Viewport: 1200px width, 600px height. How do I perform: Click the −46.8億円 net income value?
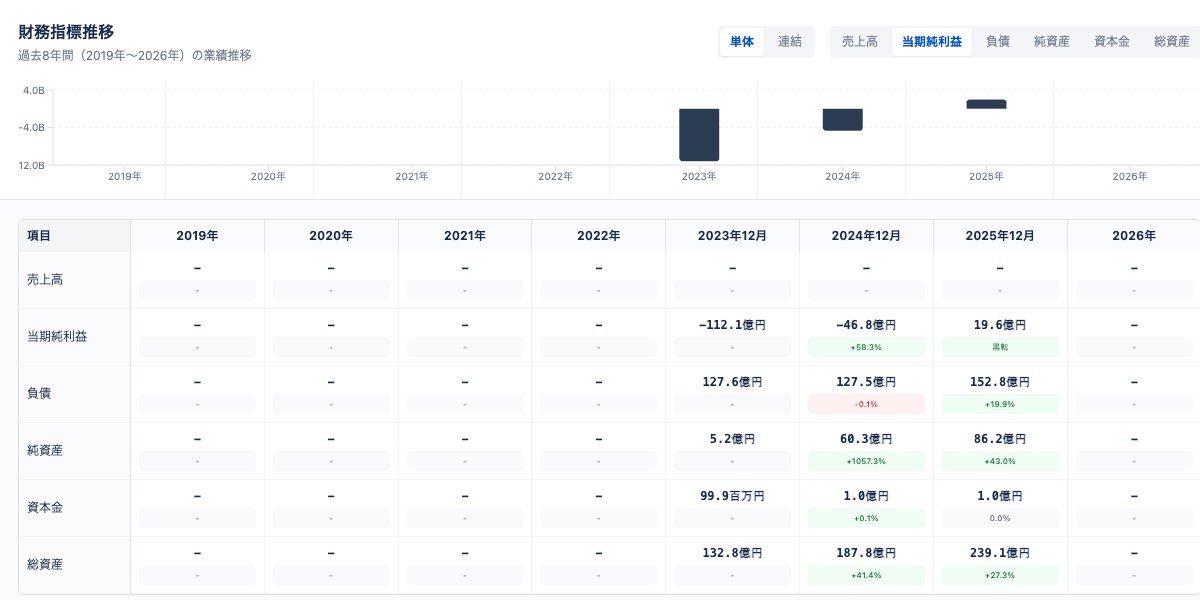pyautogui.click(x=866, y=325)
